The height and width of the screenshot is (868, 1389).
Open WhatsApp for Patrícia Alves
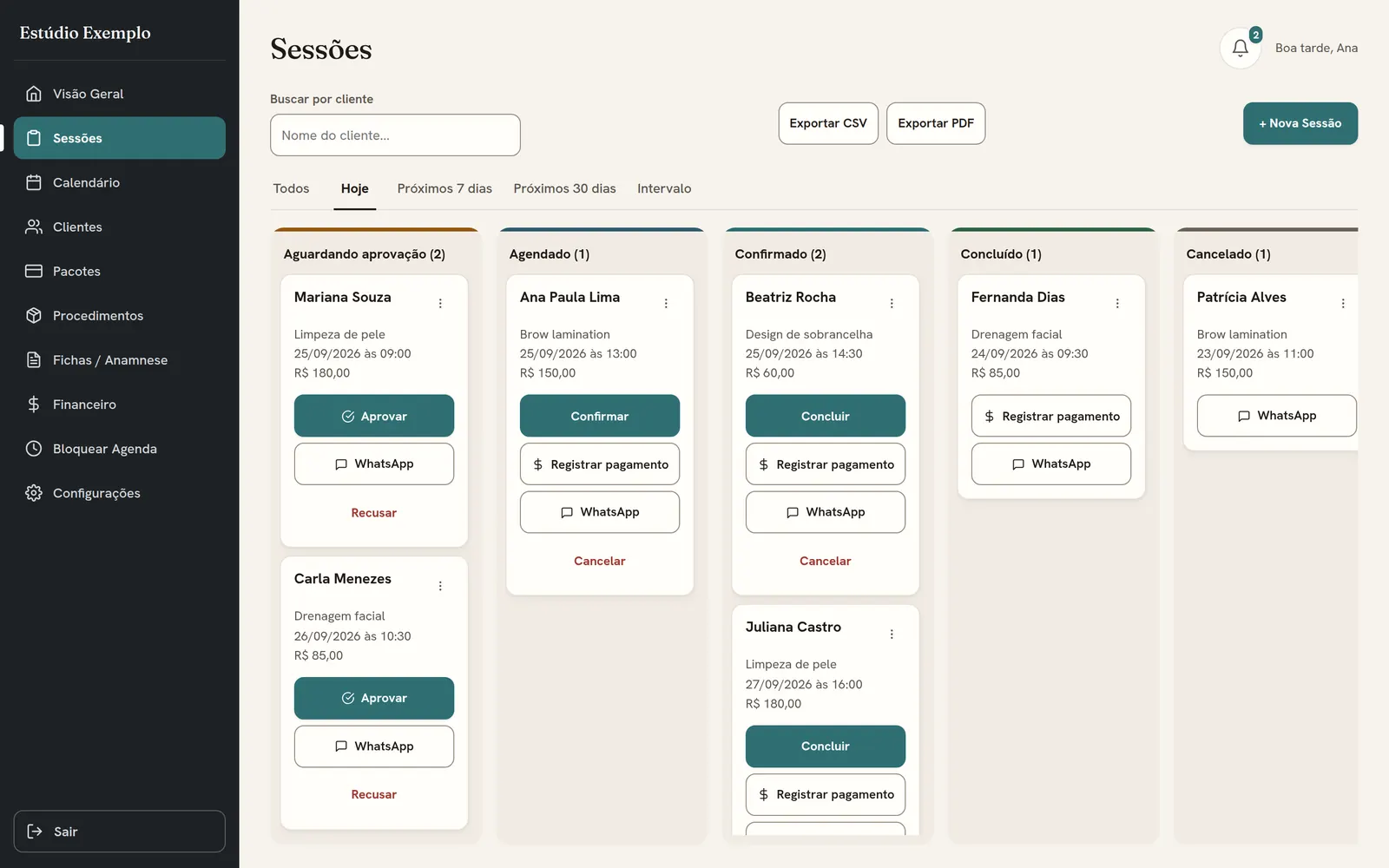point(1277,416)
